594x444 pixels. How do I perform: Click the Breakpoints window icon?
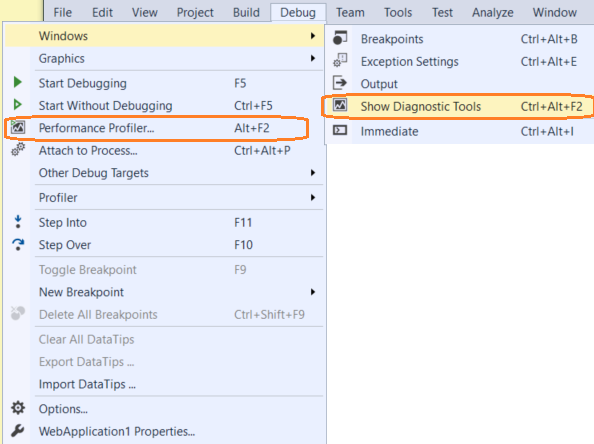(340, 38)
